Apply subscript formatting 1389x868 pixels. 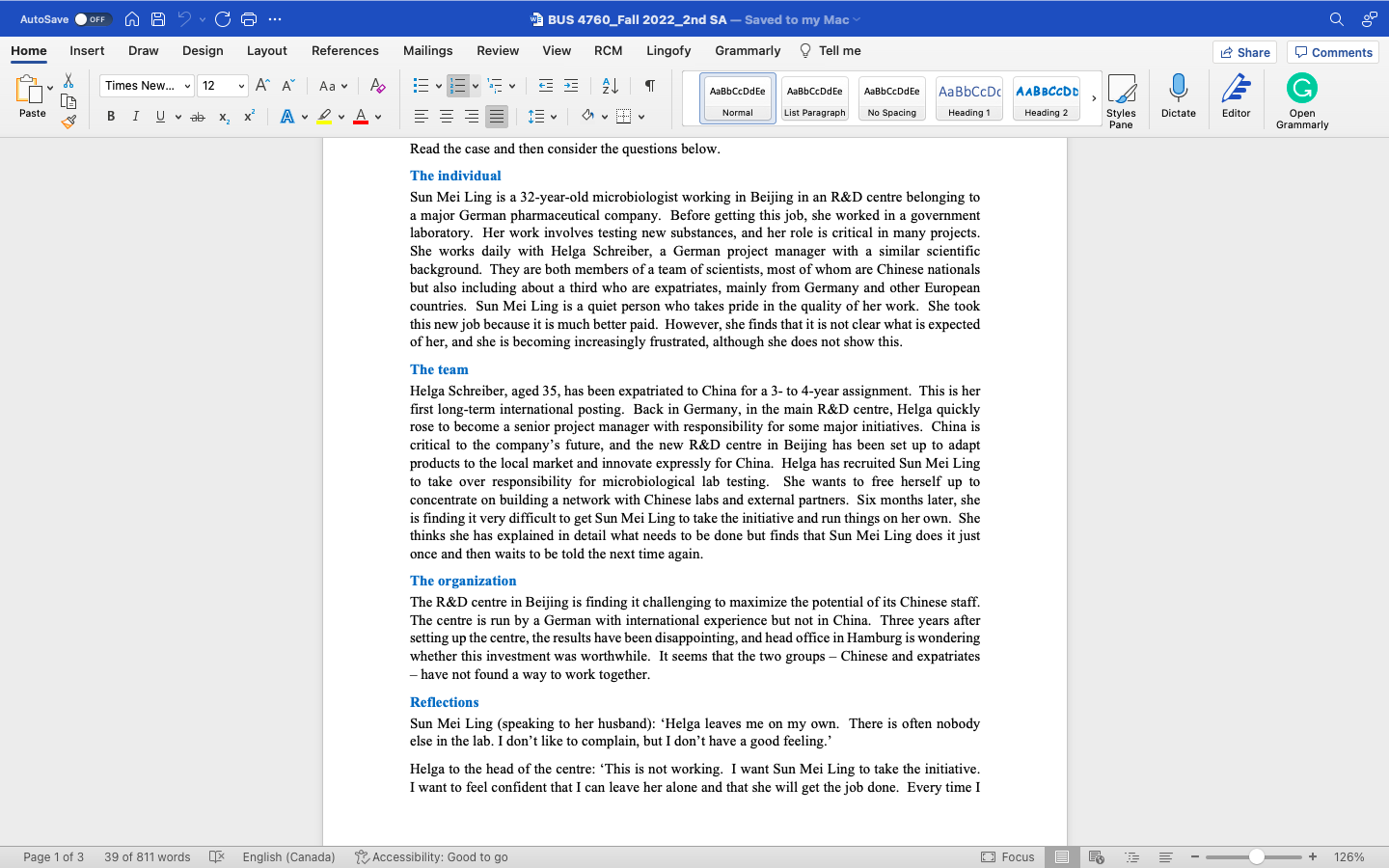(x=223, y=116)
